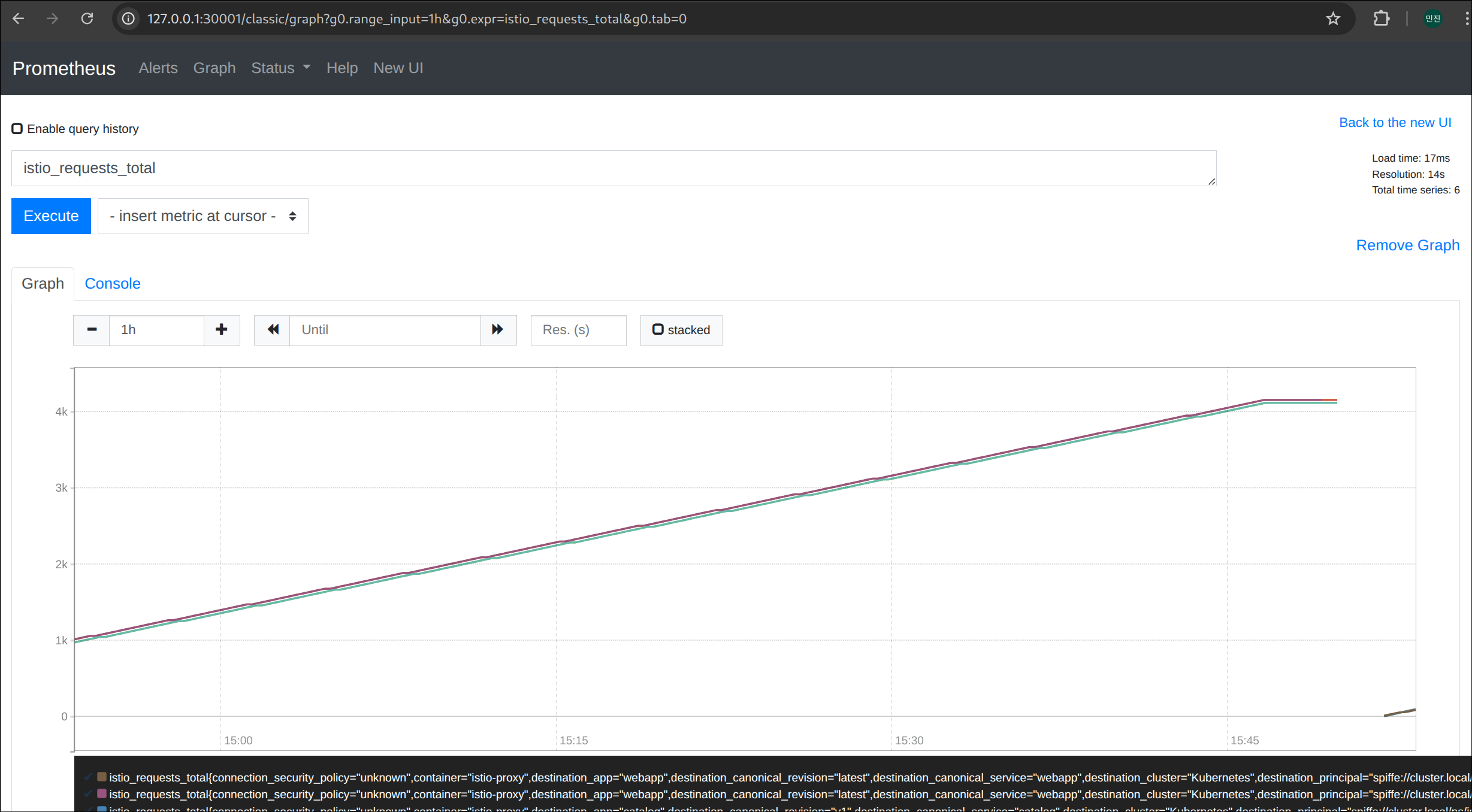The height and width of the screenshot is (812, 1472).
Task: Open the browser profile avatar
Action: tap(1433, 19)
